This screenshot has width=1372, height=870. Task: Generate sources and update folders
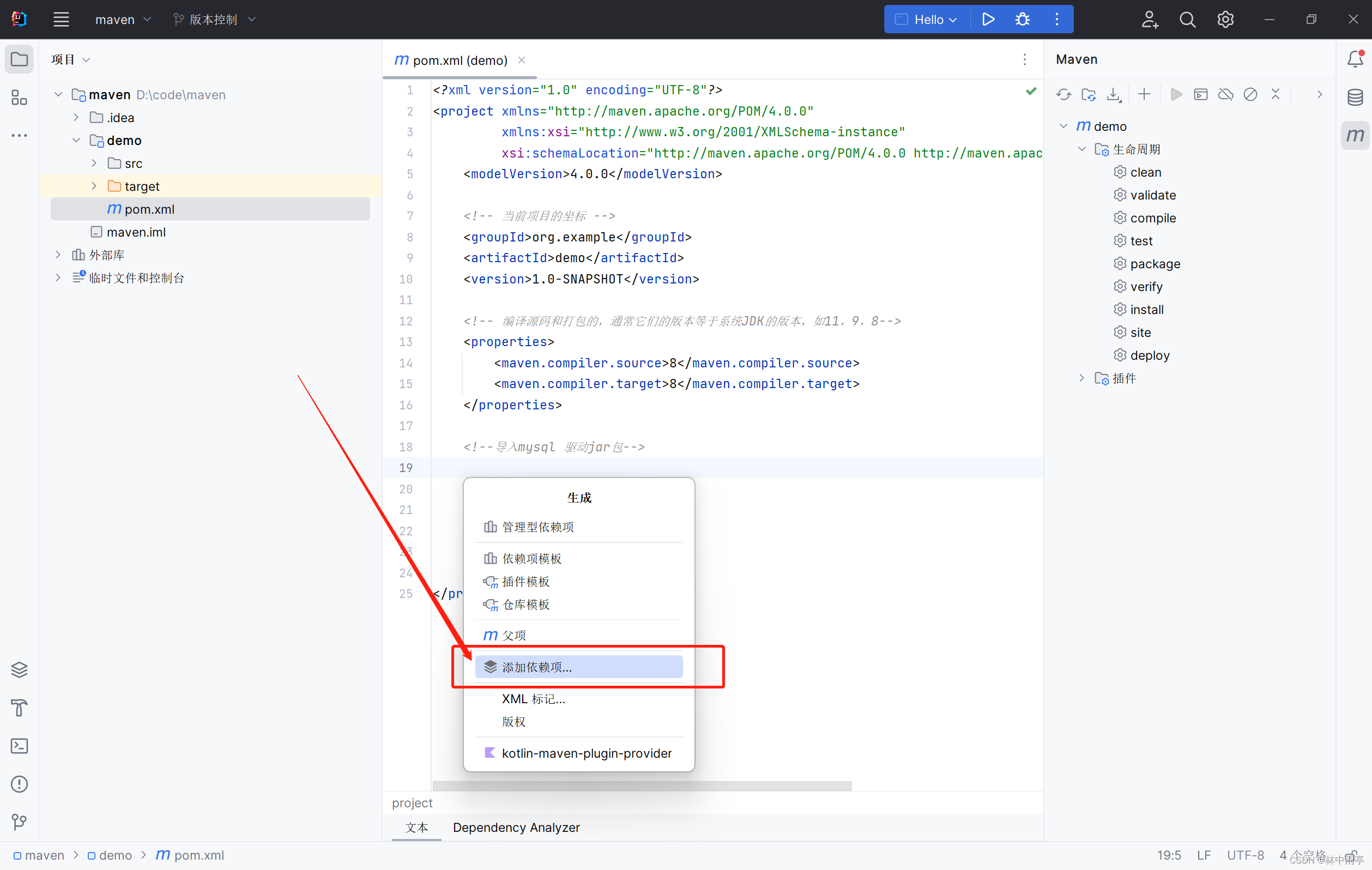[x=1088, y=95]
